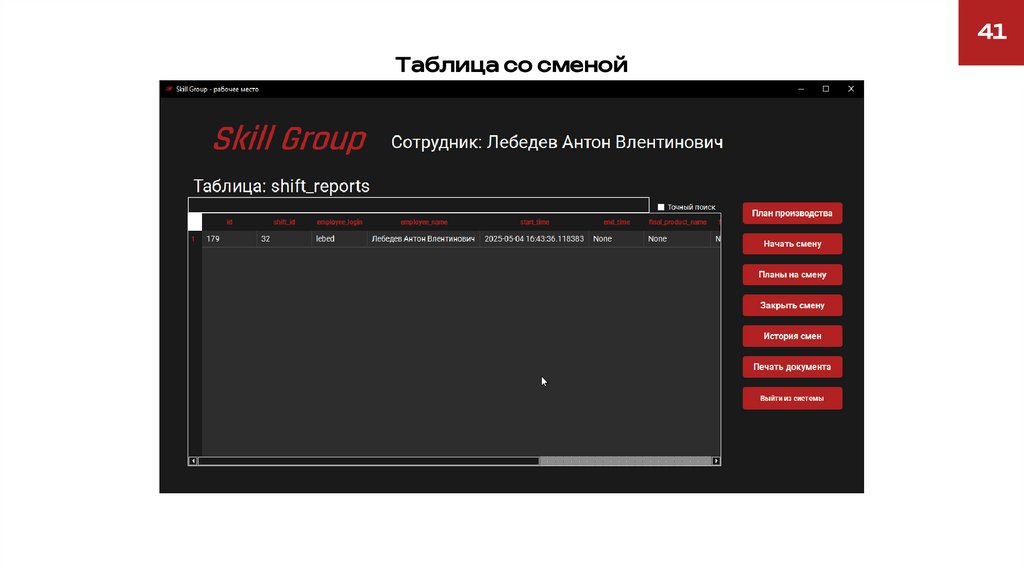Click the Начать смену button
Image resolution: width=1024 pixels, height=574 pixels.
coord(792,244)
